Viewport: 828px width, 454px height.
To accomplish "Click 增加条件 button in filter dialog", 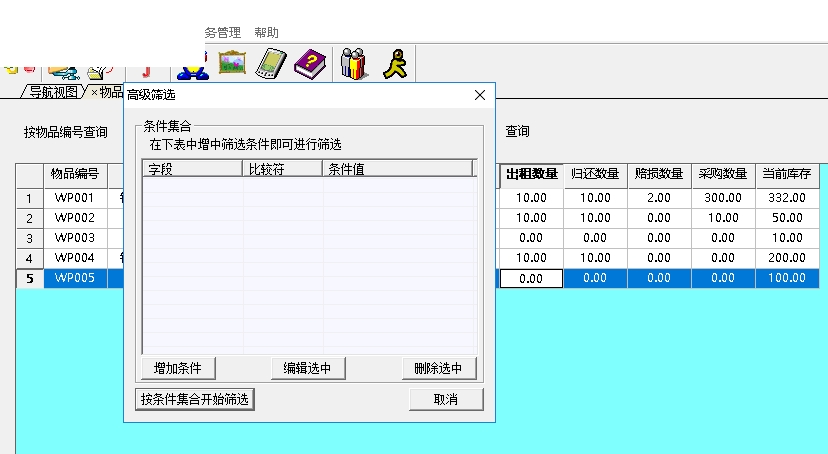I will pos(178,368).
